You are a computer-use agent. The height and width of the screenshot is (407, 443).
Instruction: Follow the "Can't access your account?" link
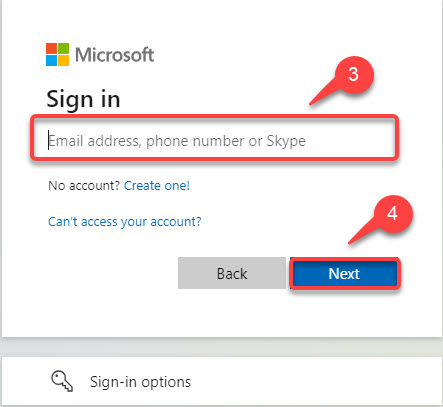point(125,222)
